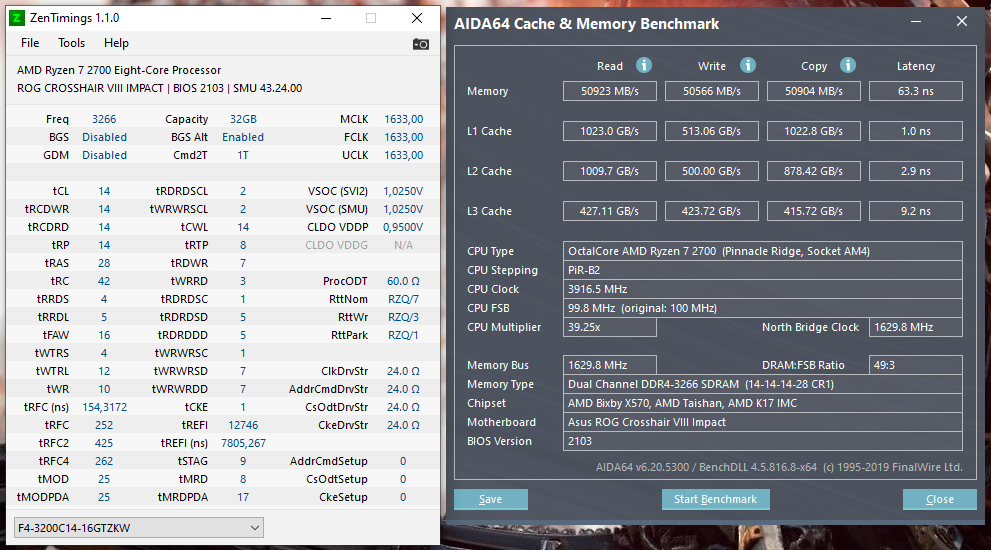
Task: Click the CPU Type field in AIDA64
Action: (763, 251)
